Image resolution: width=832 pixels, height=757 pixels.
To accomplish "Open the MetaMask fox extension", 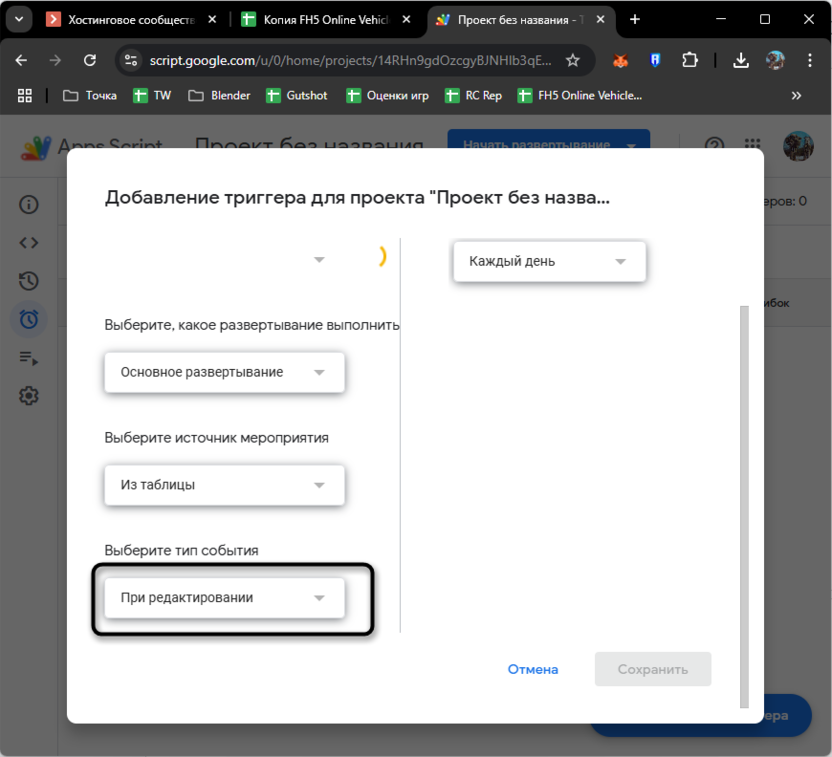I will click(x=620, y=60).
